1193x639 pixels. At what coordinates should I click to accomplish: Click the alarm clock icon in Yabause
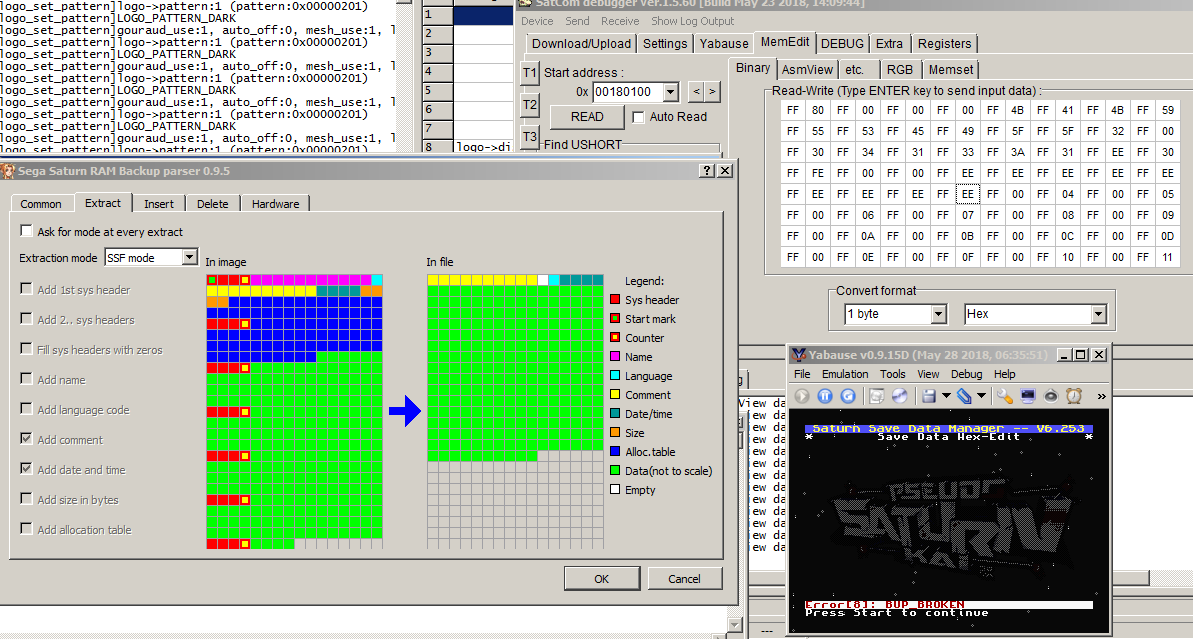(x=1074, y=396)
